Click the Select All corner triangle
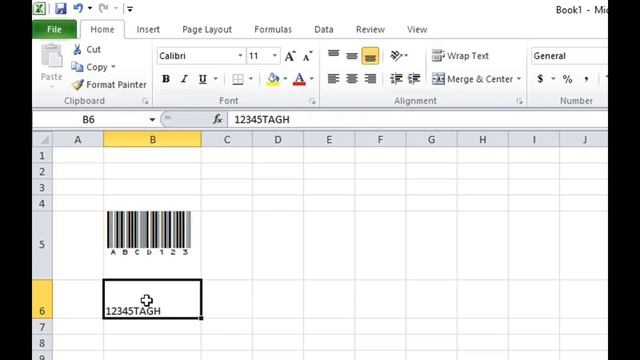The width and height of the screenshot is (640, 360). pyautogui.click(x=43, y=140)
